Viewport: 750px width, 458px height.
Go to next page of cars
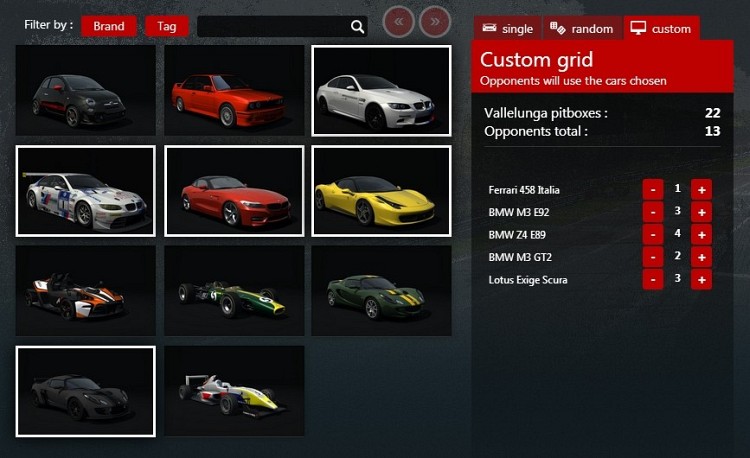point(434,21)
